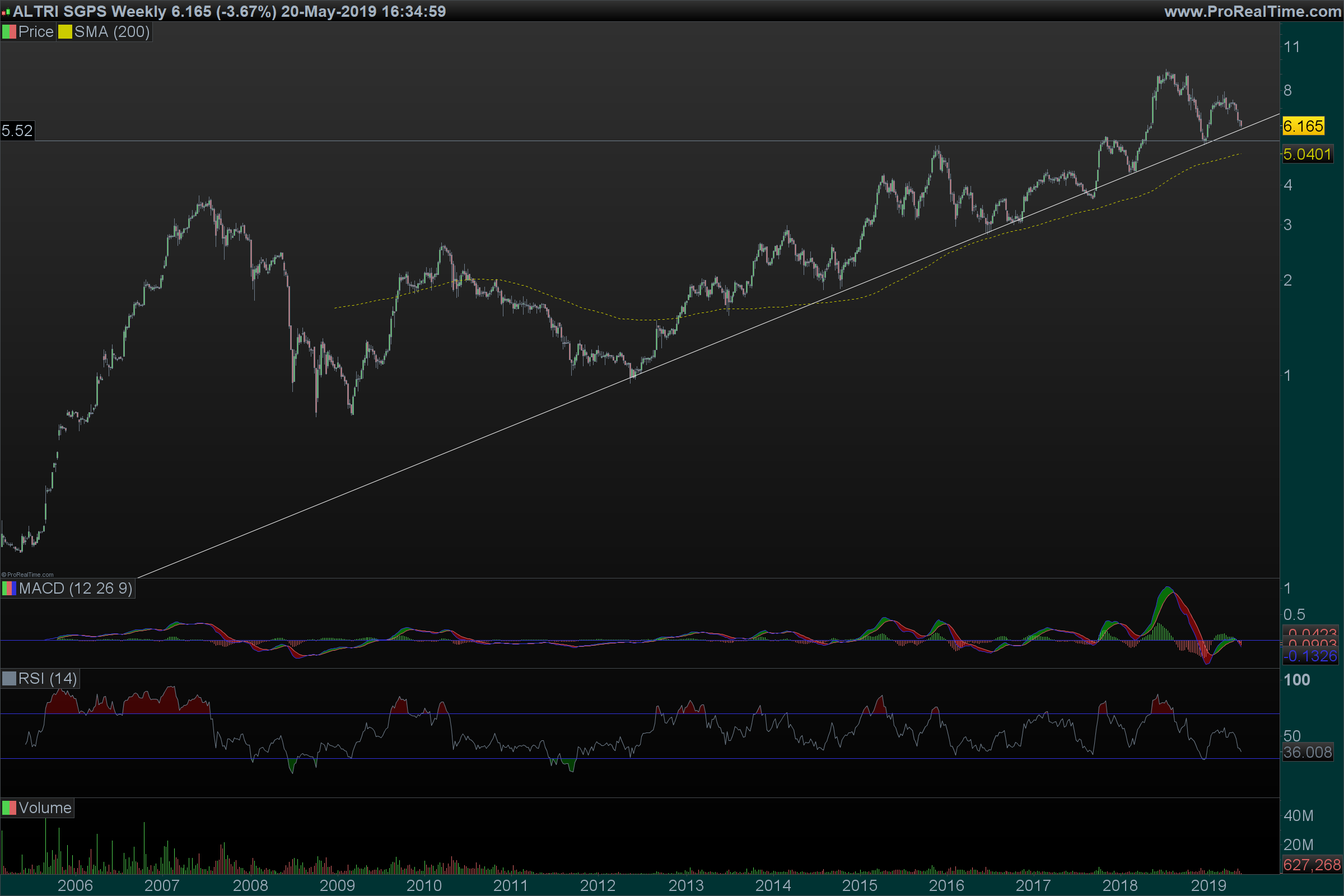Open MACD (12 26 9) indicator settings label
1344x896 pixels.
[76, 589]
